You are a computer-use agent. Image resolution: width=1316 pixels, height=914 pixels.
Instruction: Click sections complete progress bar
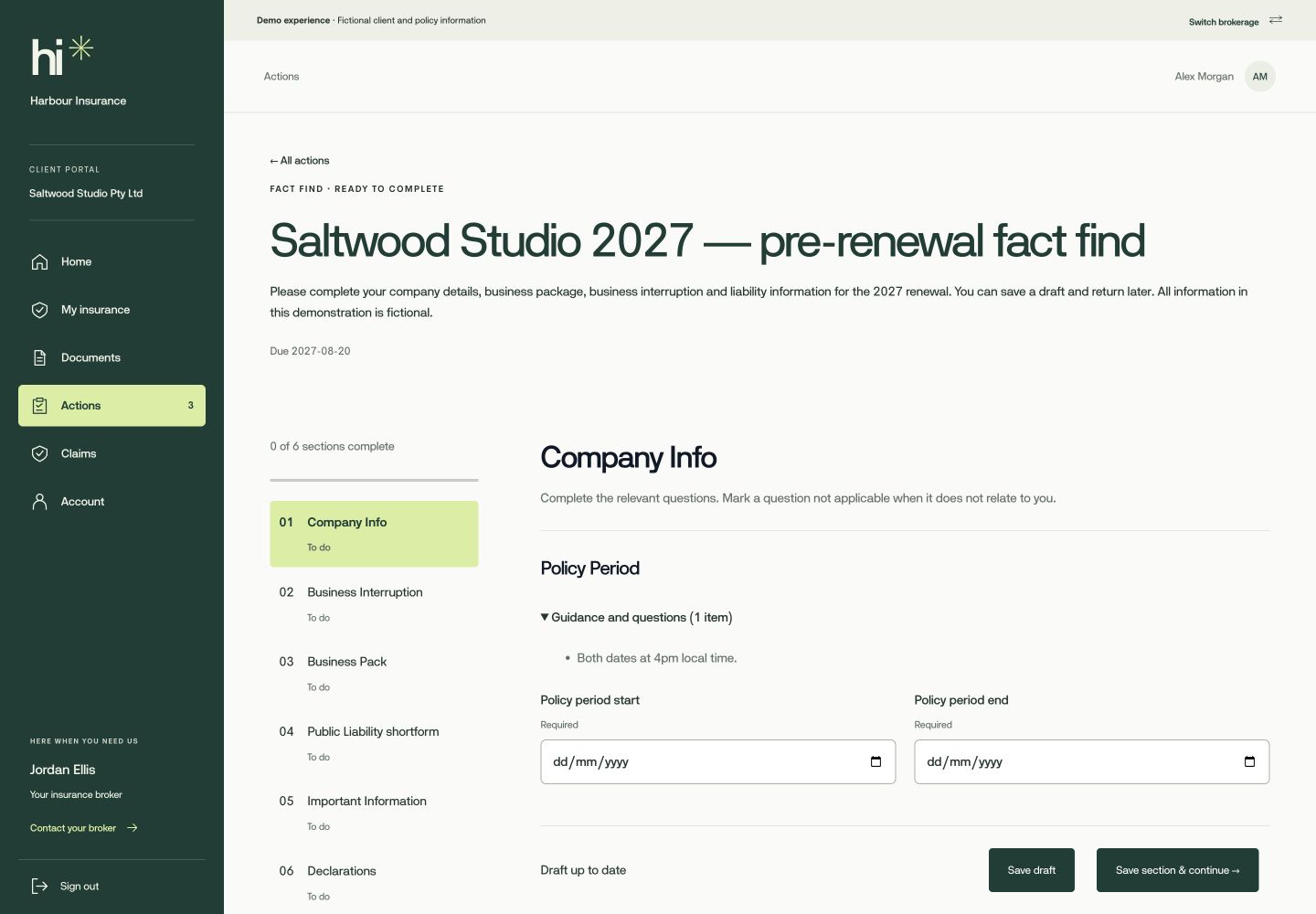[374, 480]
